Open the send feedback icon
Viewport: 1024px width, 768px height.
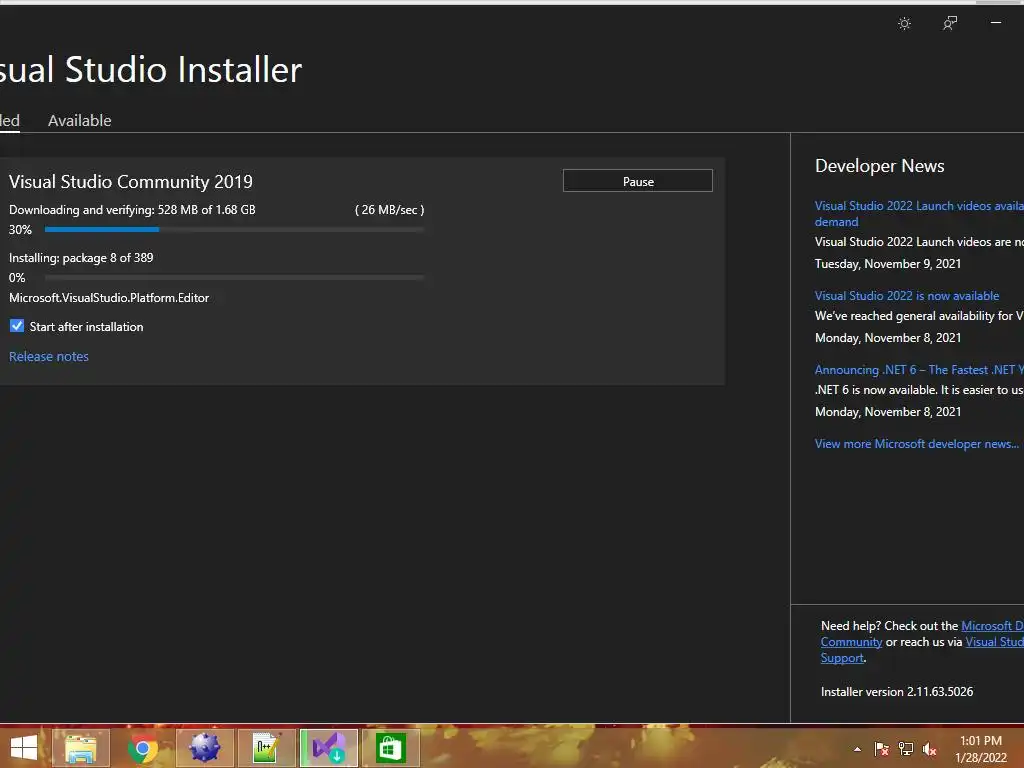(x=950, y=24)
